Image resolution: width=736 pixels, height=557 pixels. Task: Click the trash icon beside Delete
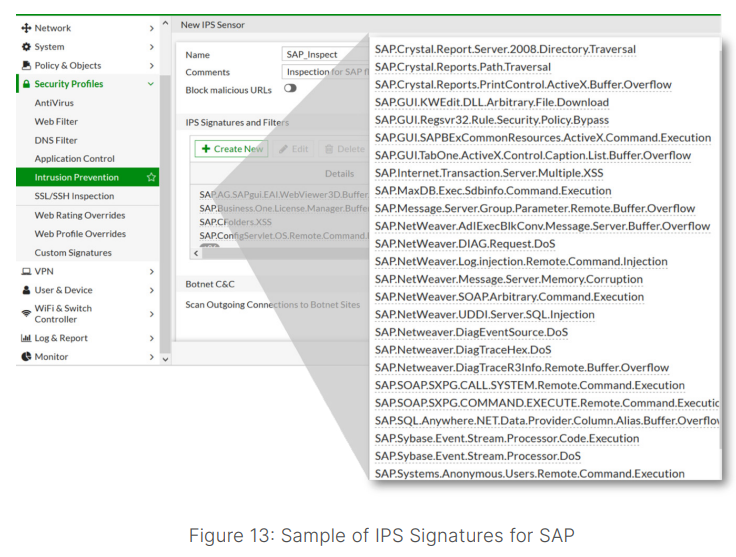[329, 149]
